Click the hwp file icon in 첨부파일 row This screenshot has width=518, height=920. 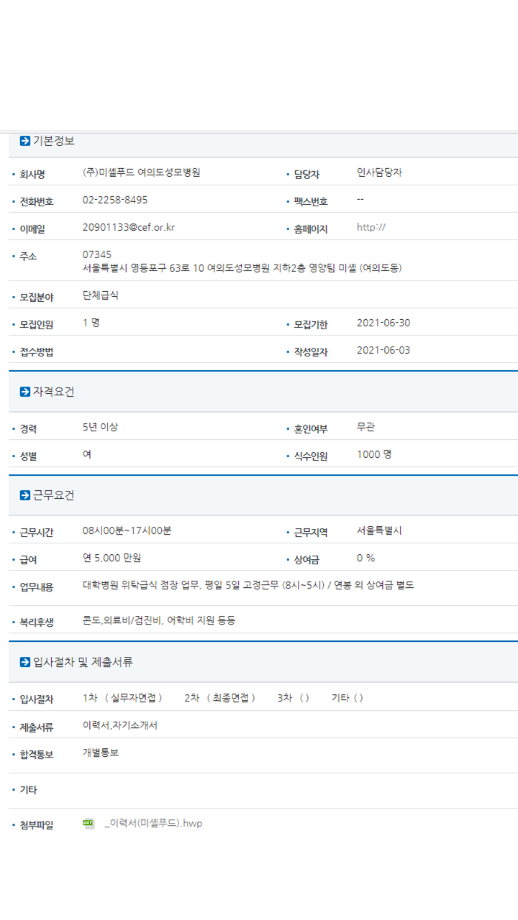[x=88, y=823]
